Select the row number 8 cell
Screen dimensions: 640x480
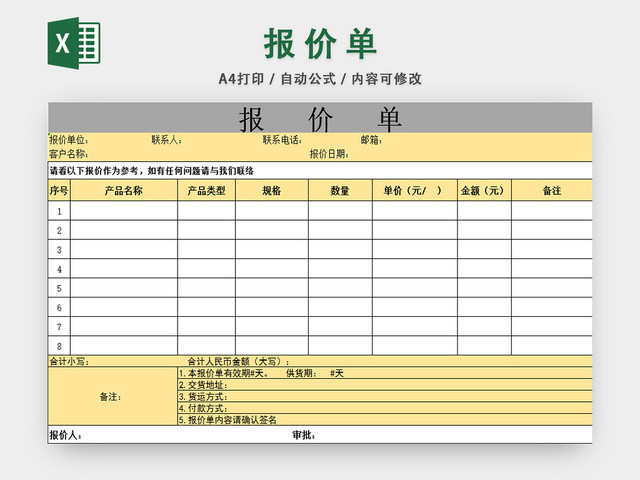click(59, 346)
